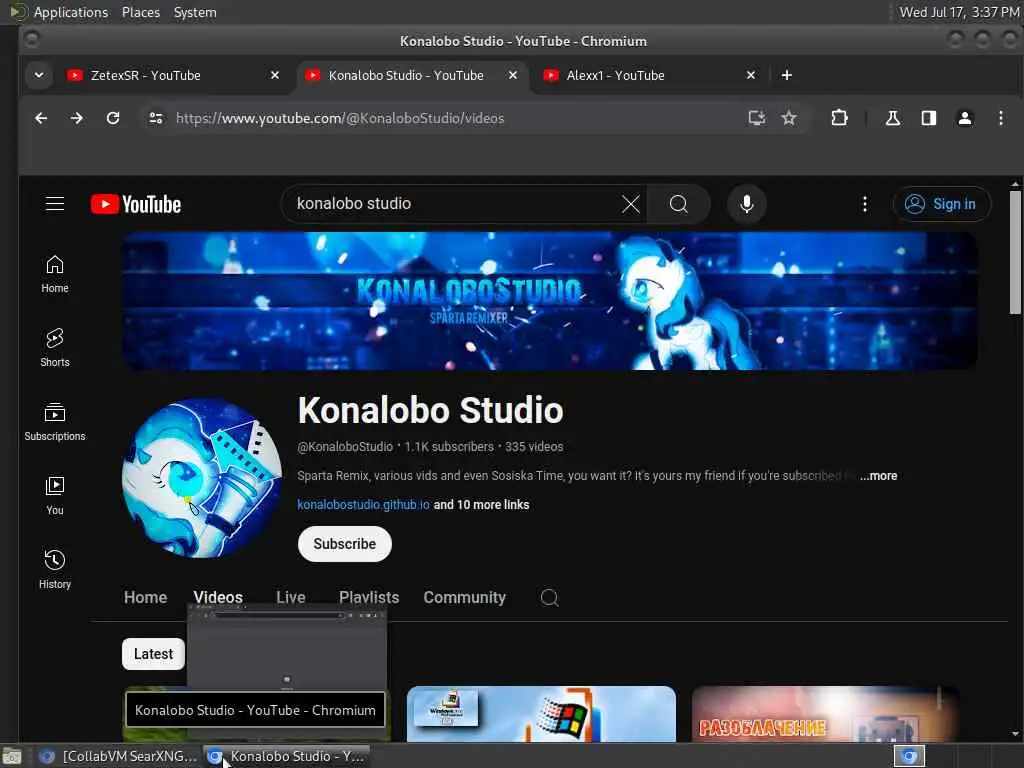Click the Sign in button

[x=942, y=204]
